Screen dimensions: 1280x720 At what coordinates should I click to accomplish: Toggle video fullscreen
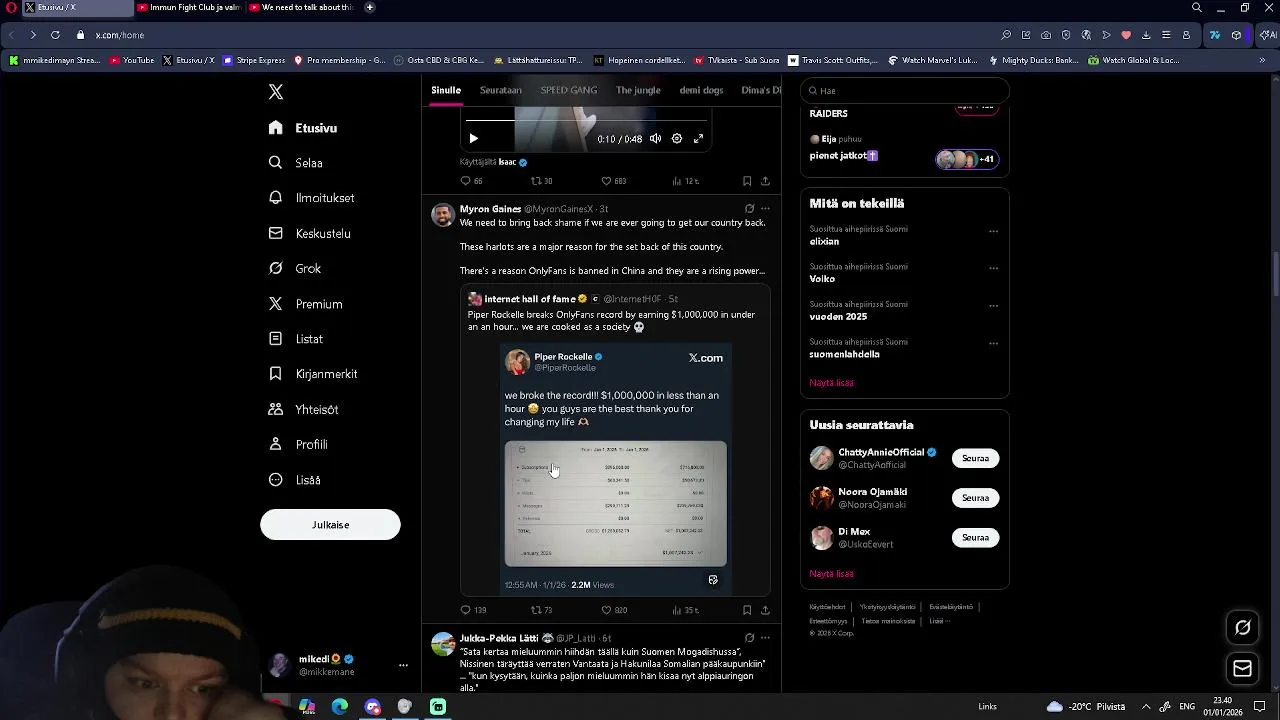[699, 139]
